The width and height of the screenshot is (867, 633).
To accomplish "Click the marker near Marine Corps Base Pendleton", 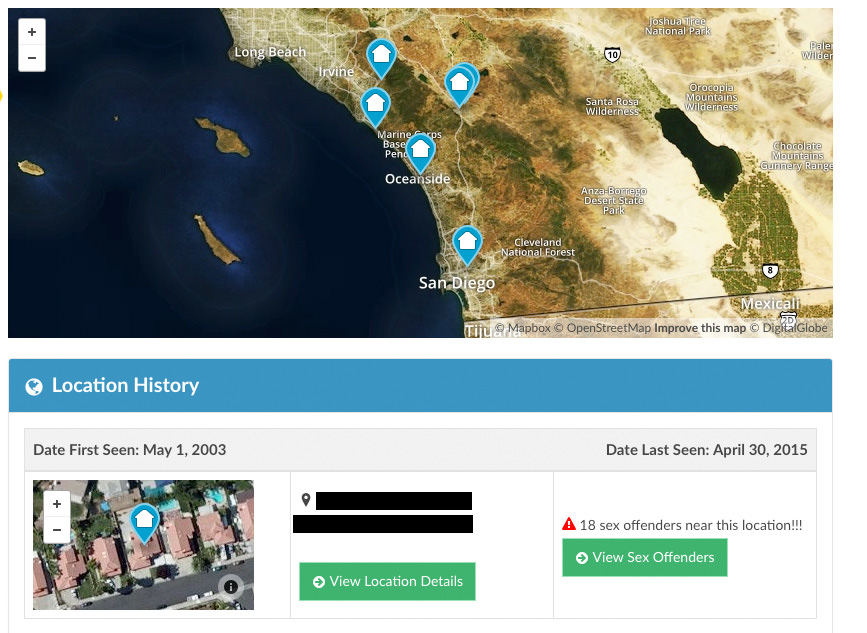I will point(375,104).
